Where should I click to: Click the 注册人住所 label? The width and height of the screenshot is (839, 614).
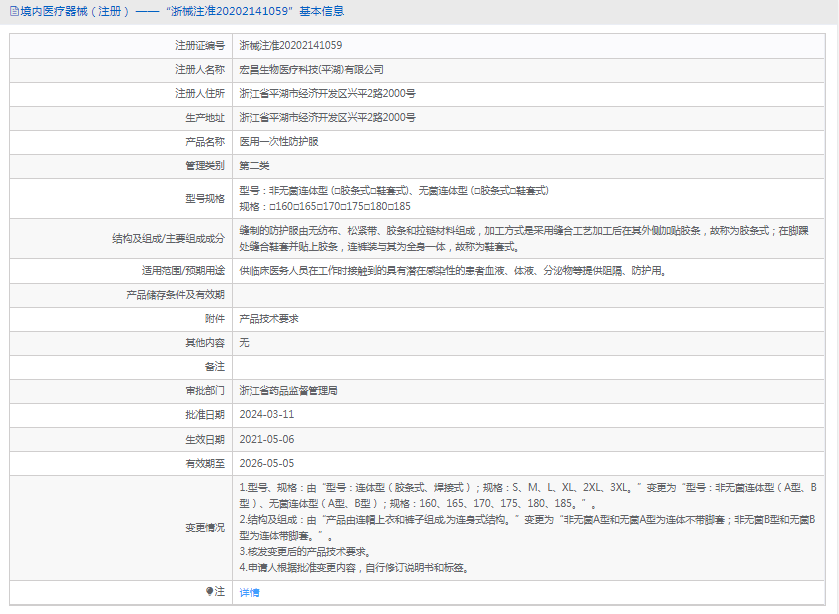(200, 94)
